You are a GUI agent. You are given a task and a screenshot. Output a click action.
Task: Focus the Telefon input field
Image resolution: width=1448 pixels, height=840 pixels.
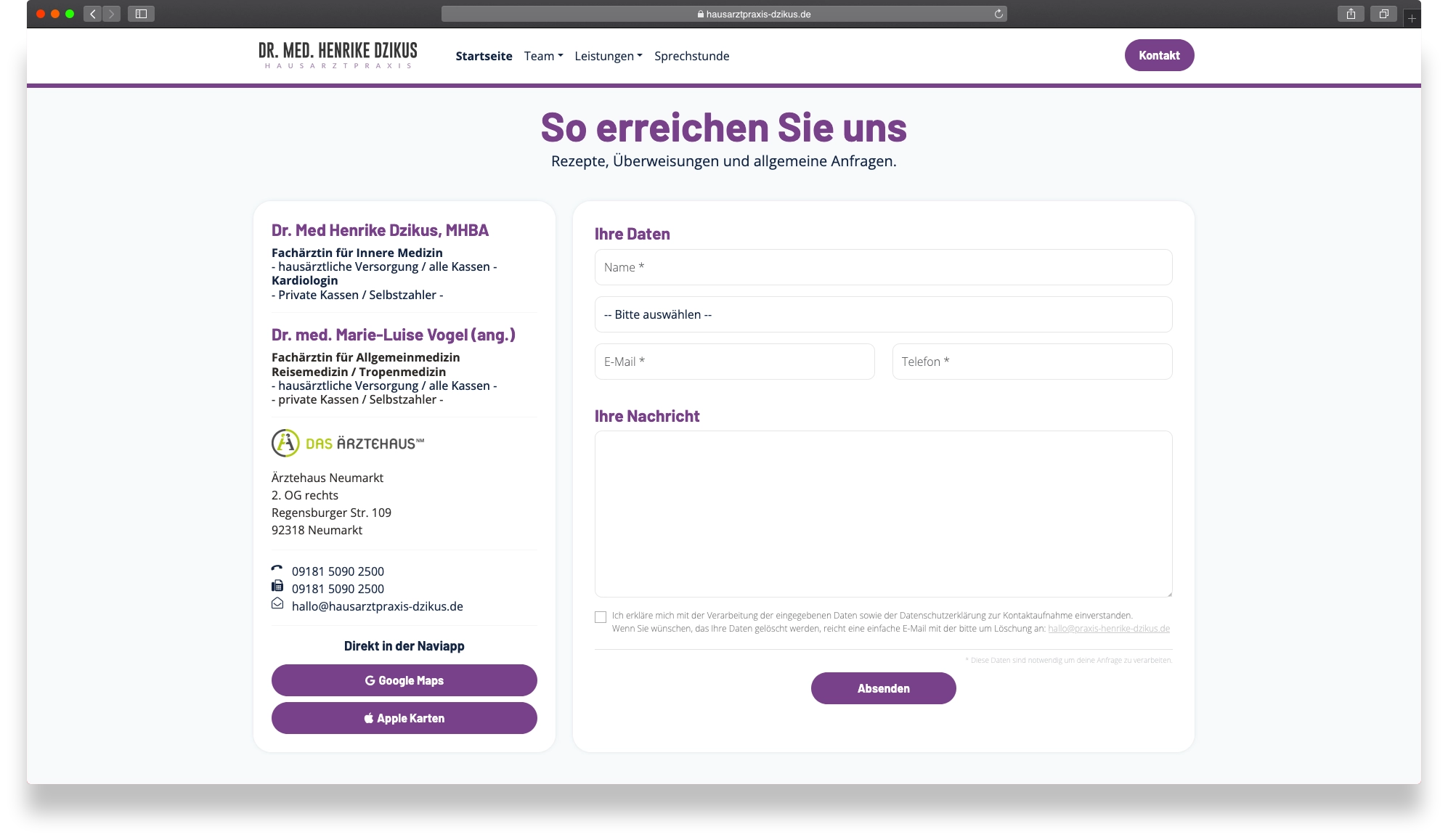(x=1032, y=362)
